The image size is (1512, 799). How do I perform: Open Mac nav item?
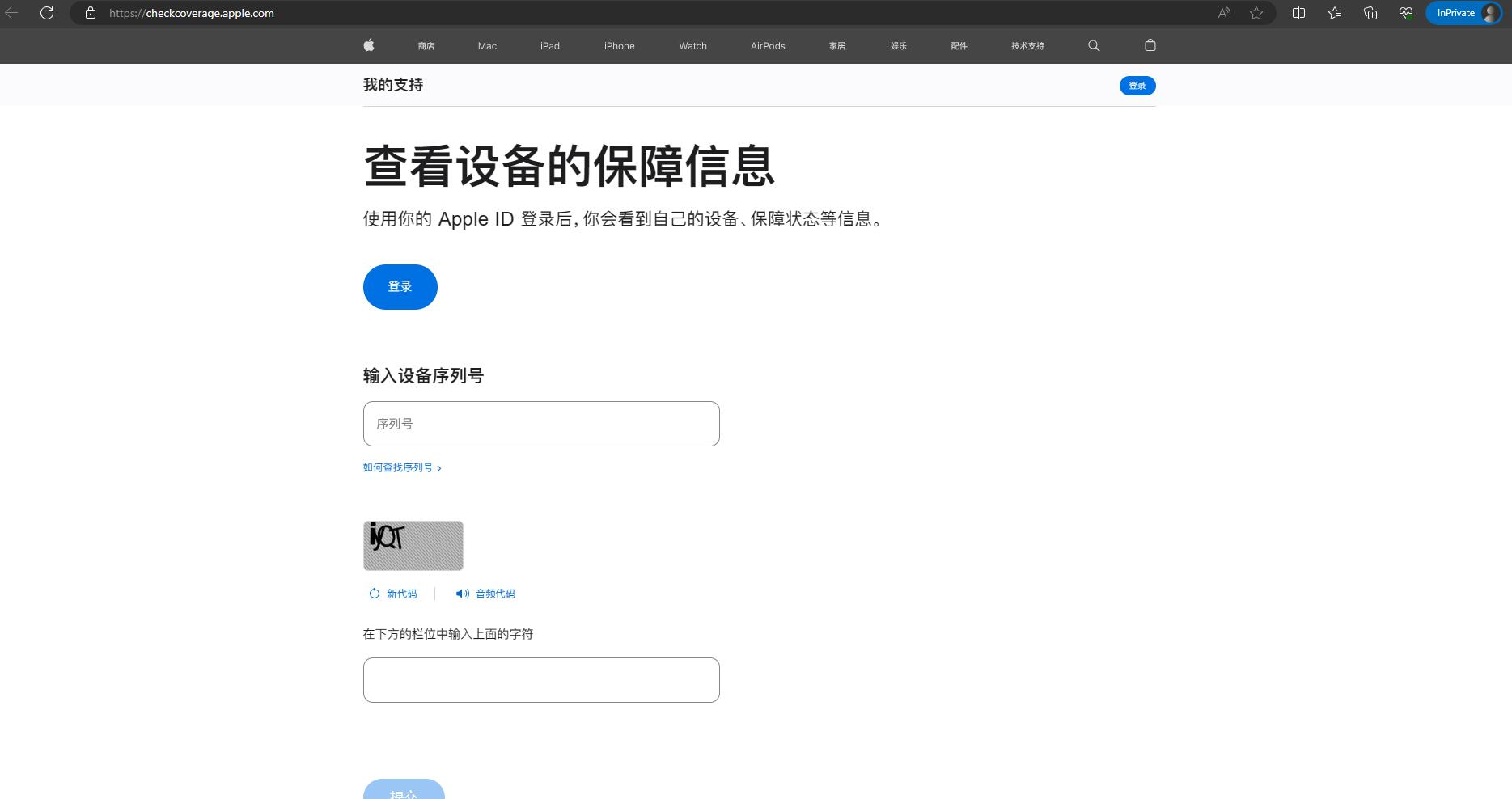487,46
